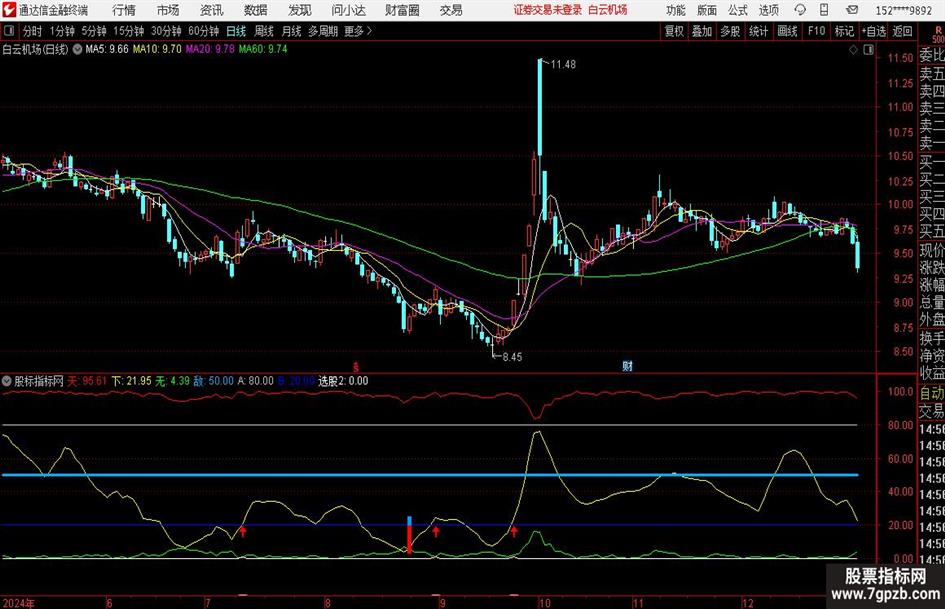This screenshot has width=945, height=609.
Task: Click the MA60: 9.74 value label
Action: coord(263,49)
